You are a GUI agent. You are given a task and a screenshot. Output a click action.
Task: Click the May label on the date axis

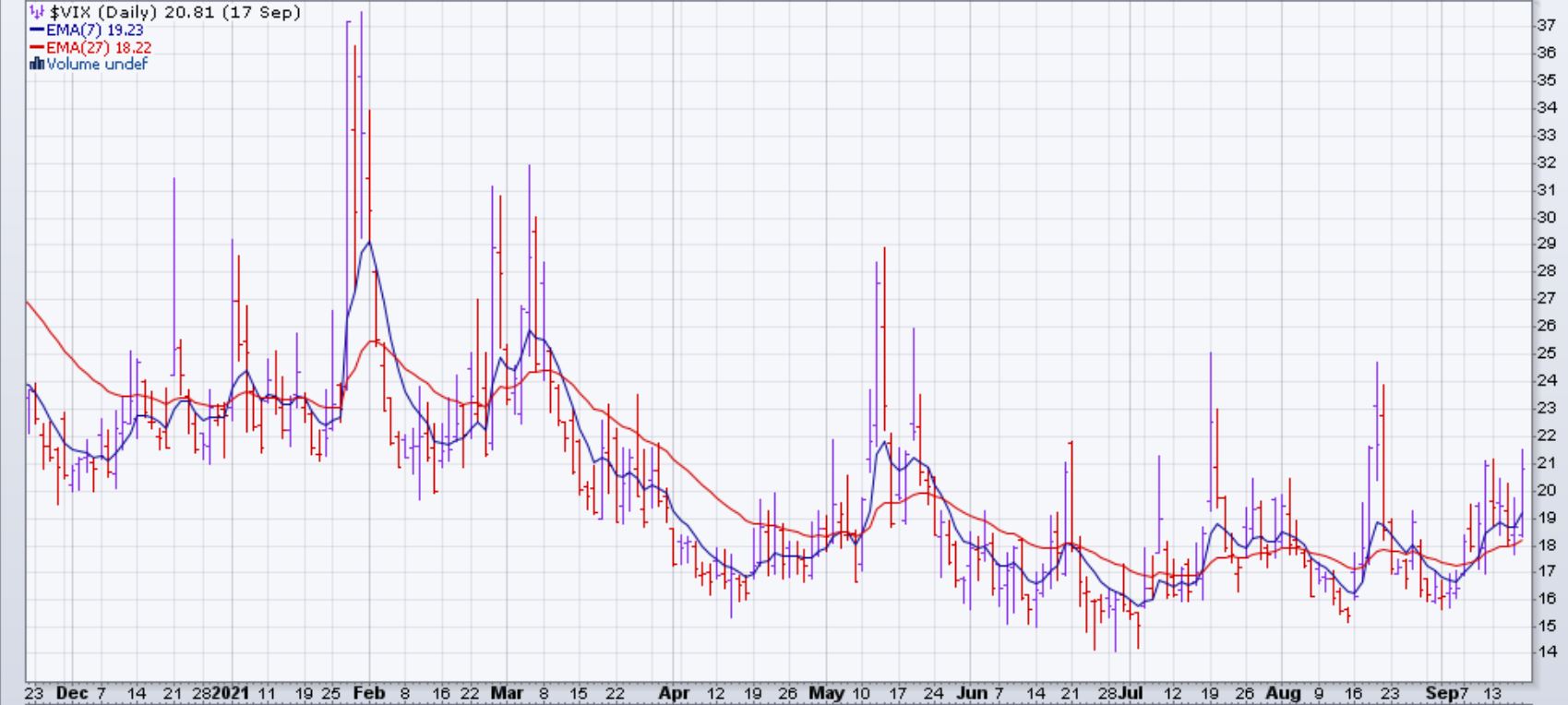(x=826, y=693)
